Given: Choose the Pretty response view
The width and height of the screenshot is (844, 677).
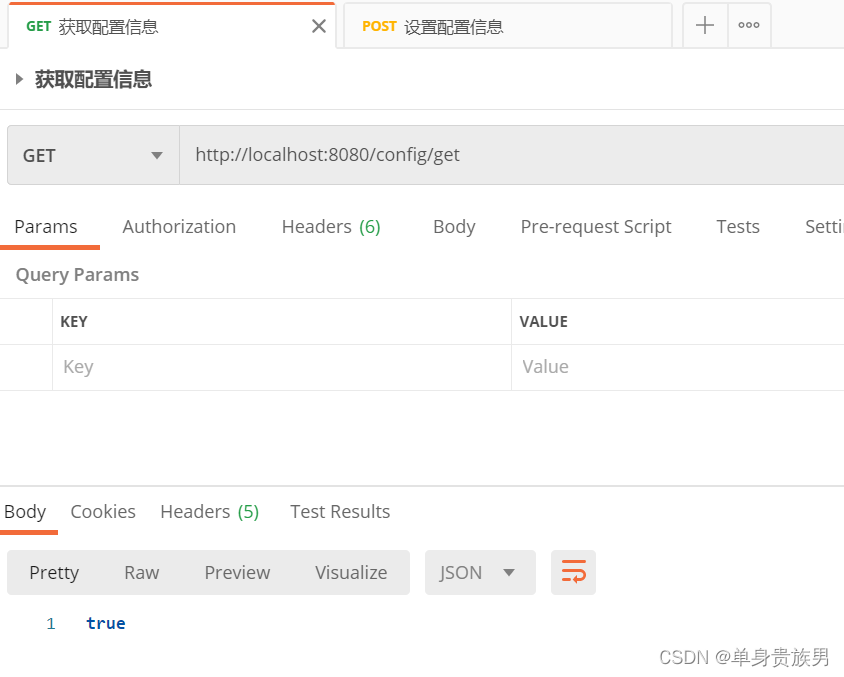Looking at the screenshot, I should pyautogui.click(x=54, y=572).
